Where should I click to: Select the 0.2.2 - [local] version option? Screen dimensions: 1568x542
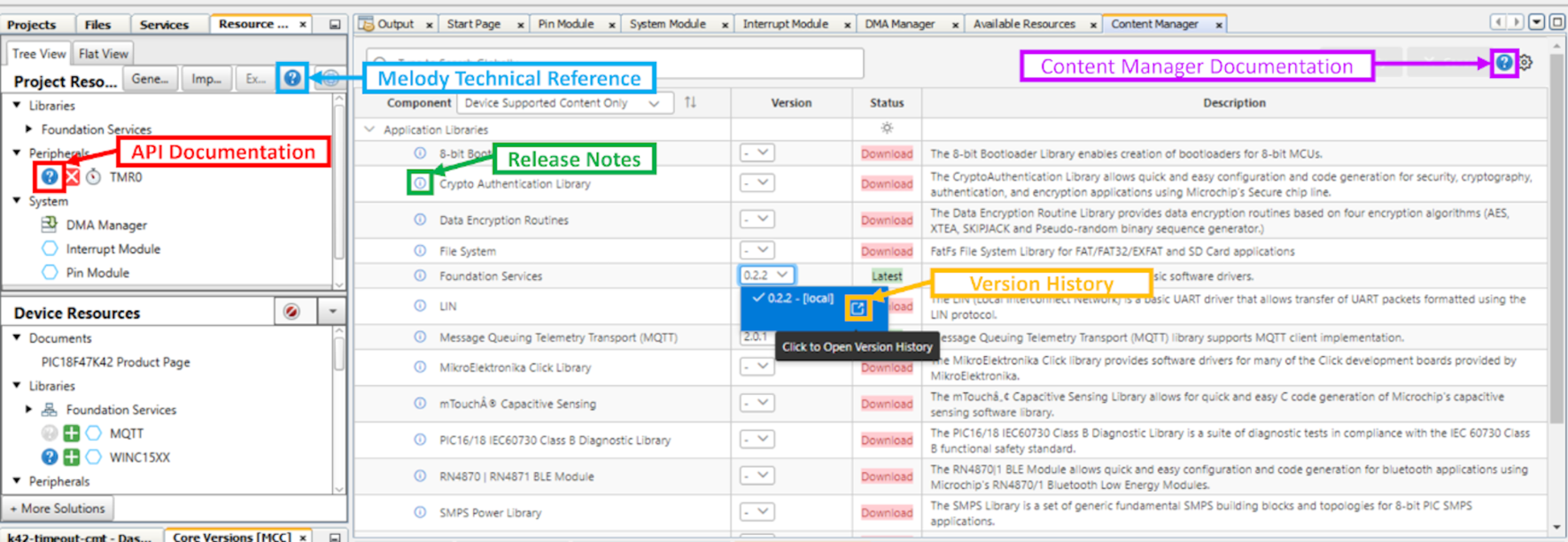click(793, 298)
